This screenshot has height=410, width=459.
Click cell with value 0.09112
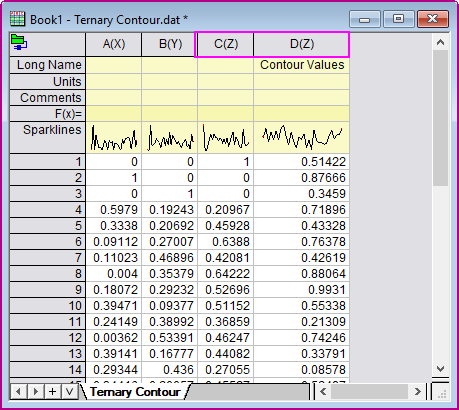click(x=114, y=242)
